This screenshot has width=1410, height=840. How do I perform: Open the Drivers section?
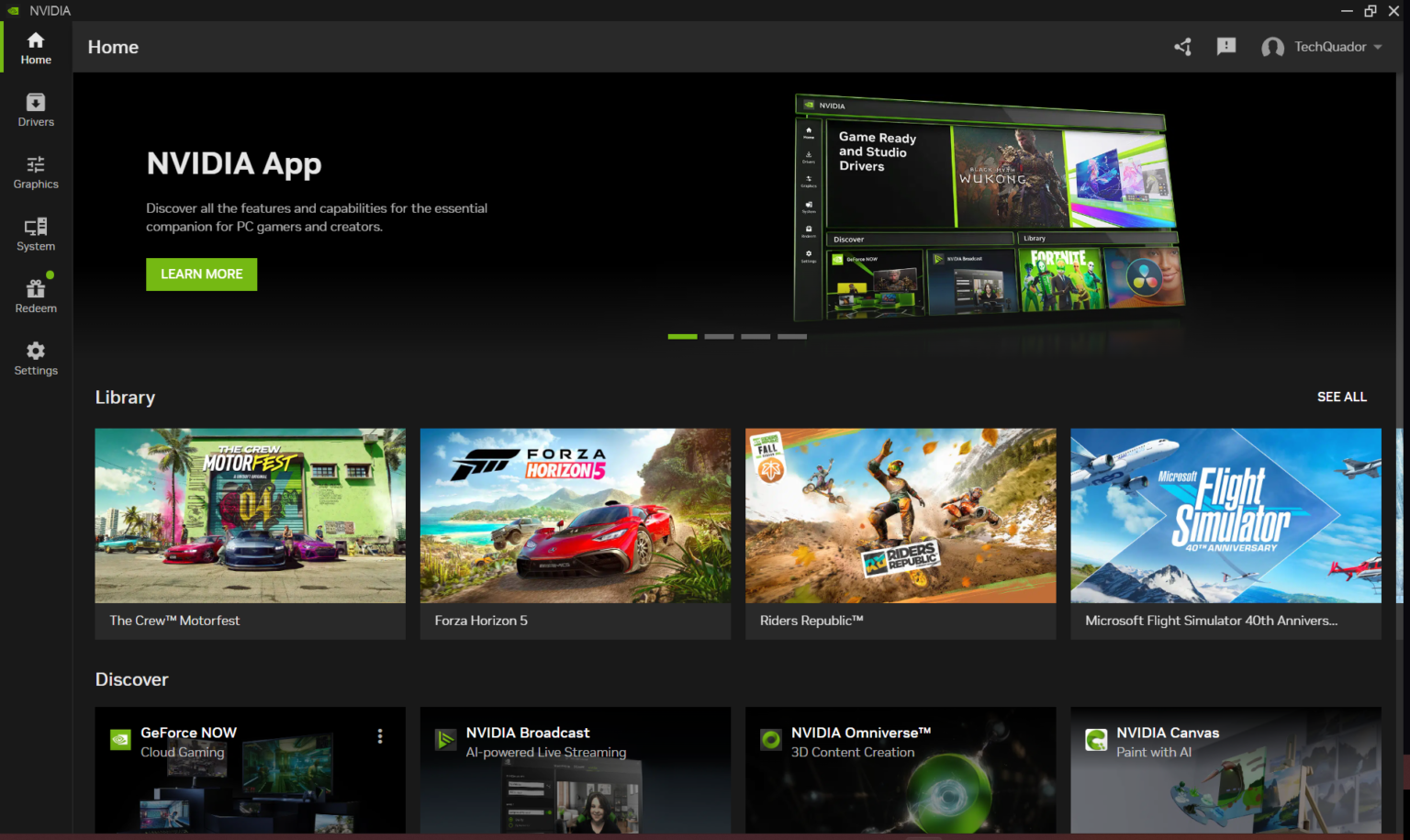tap(36, 110)
